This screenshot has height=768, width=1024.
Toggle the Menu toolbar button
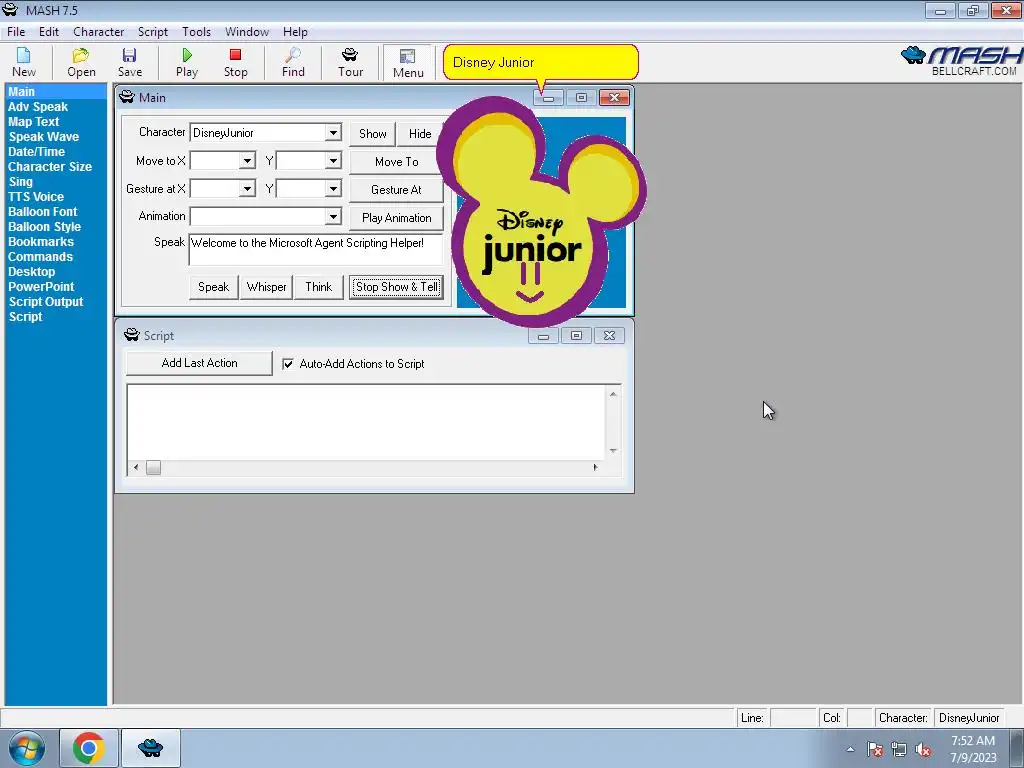pos(408,63)
